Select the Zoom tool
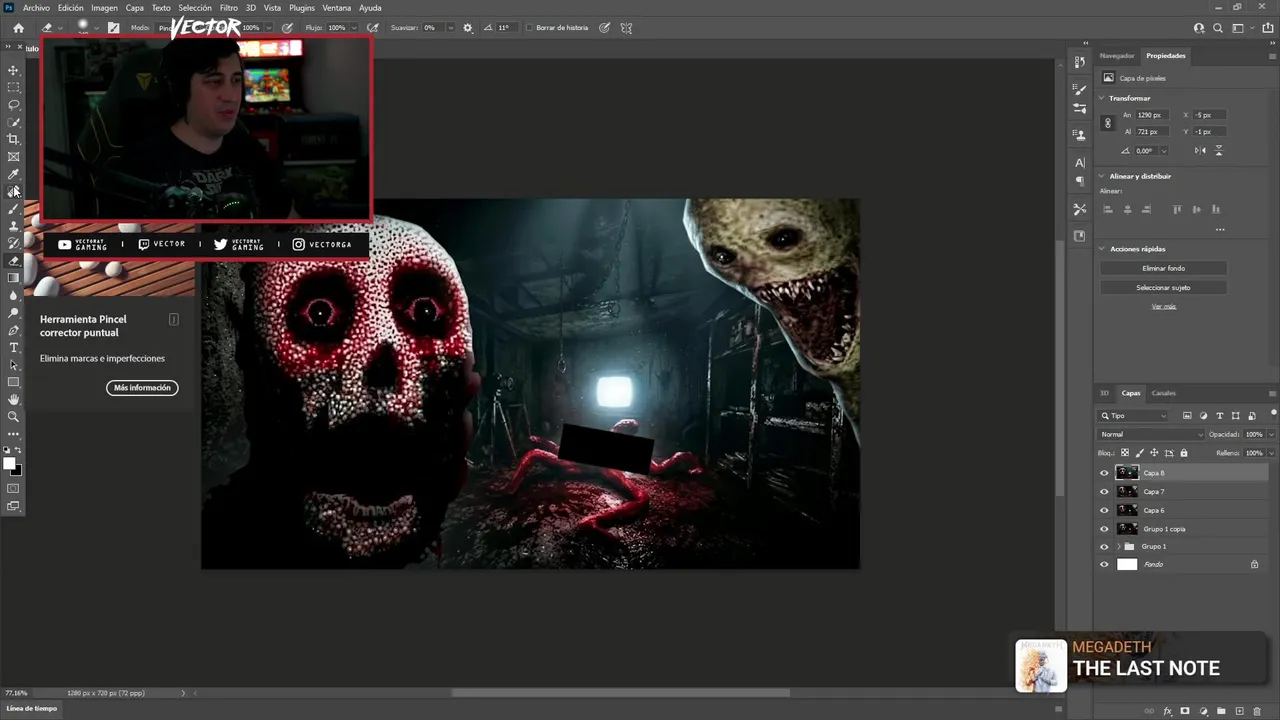Viewport: 1280px width, 720px height. (13, 416)
